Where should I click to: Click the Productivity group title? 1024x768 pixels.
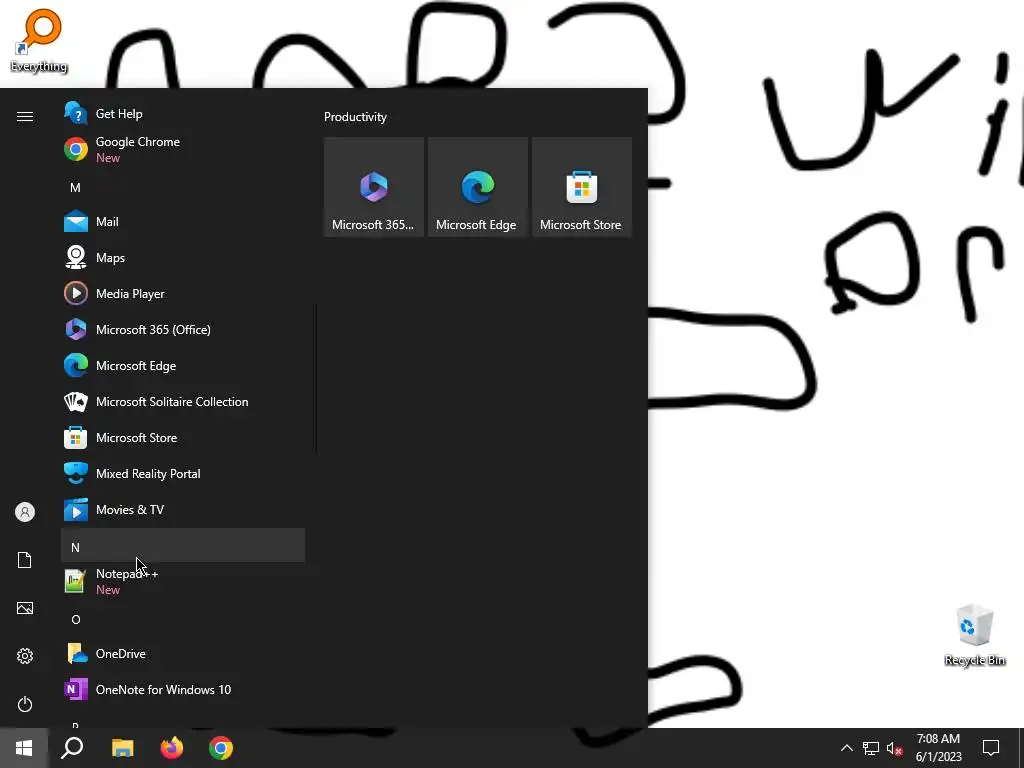(355, 117)
